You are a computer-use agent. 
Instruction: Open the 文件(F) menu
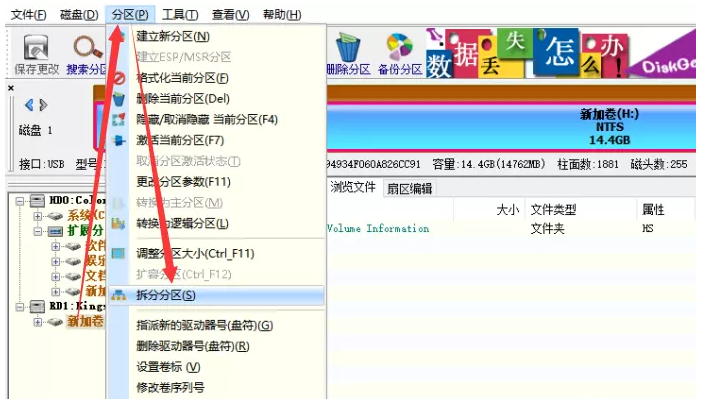point(28,15)
